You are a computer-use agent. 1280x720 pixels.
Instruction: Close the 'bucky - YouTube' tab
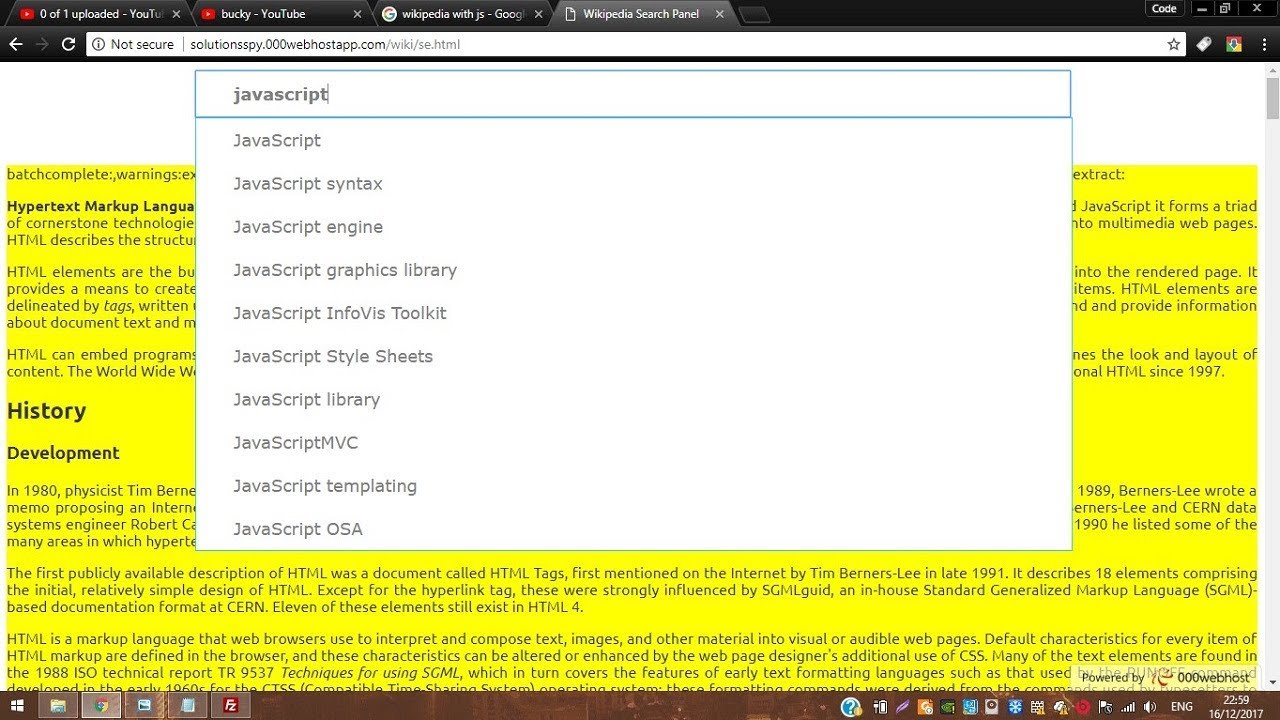click(356, 14)
